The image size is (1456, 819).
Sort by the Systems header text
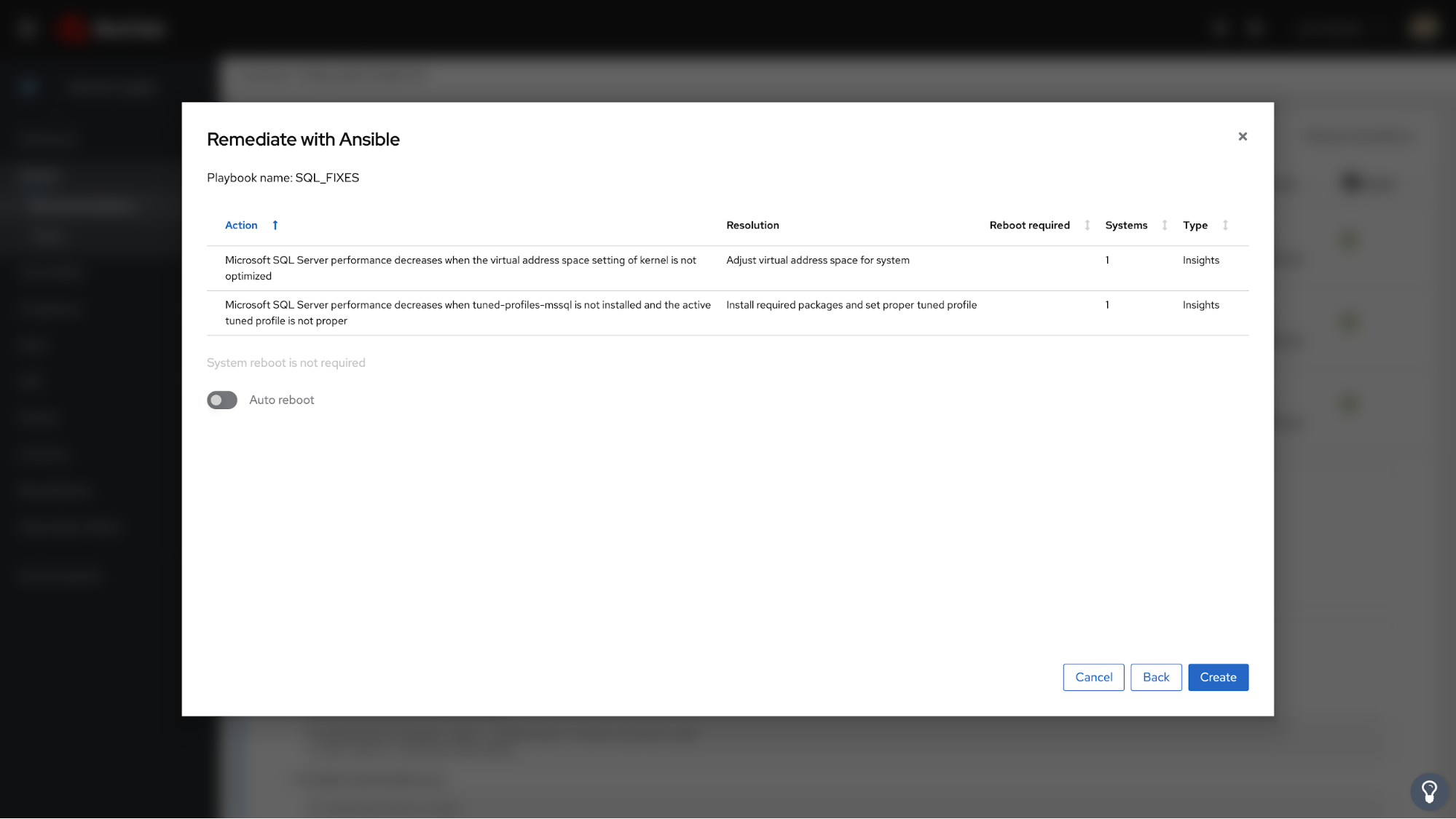click(1126, 226)
